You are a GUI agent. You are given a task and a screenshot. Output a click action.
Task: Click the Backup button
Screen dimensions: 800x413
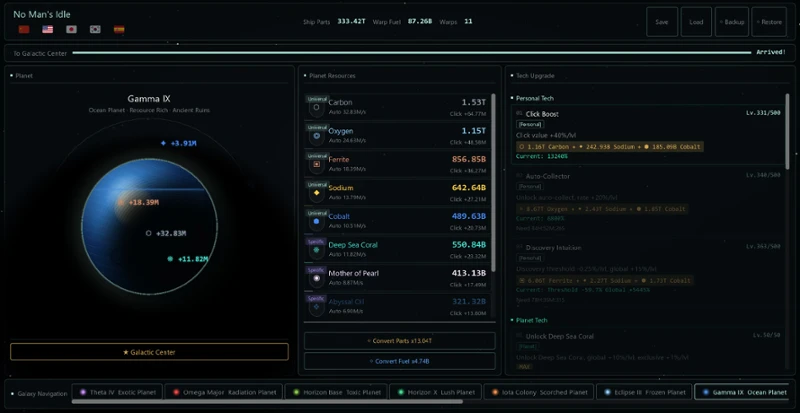coord(732,22)
